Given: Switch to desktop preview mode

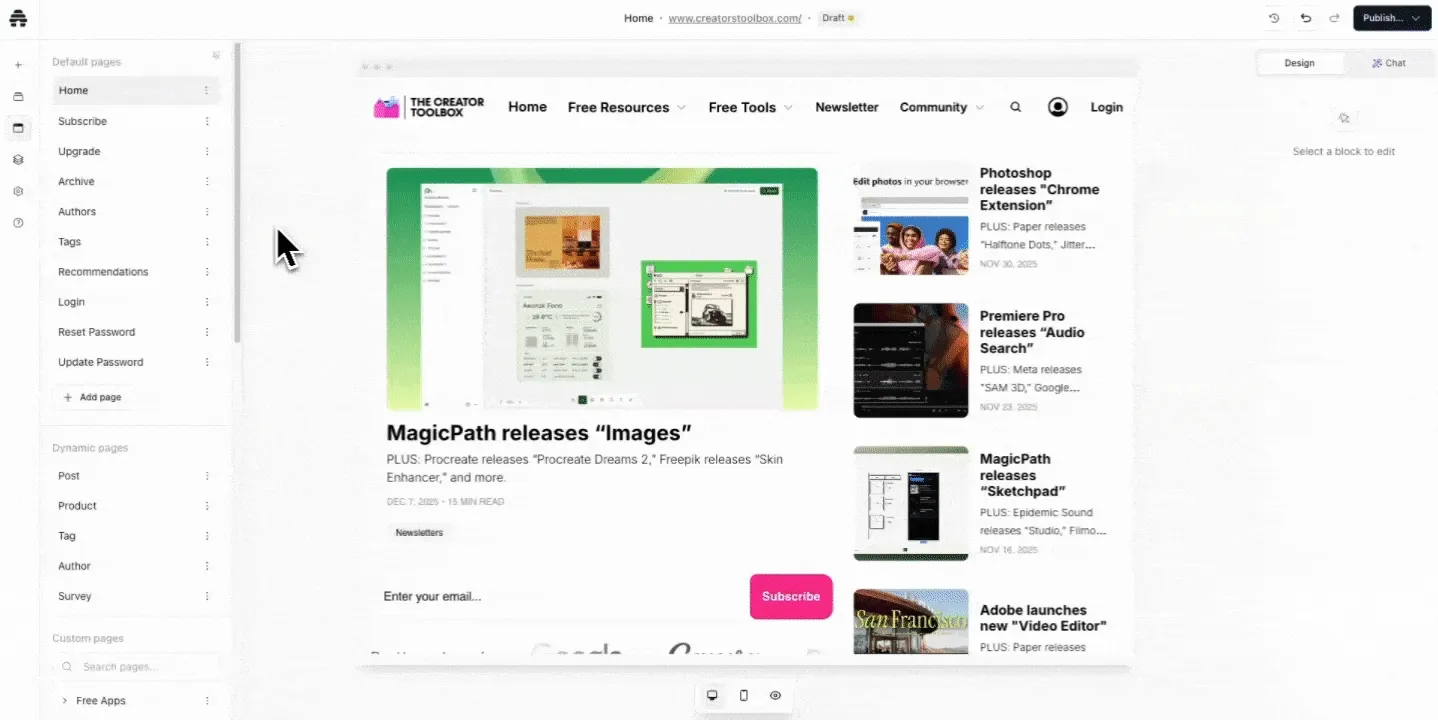Looking at the screenshot, I should (x=712, y=695).
